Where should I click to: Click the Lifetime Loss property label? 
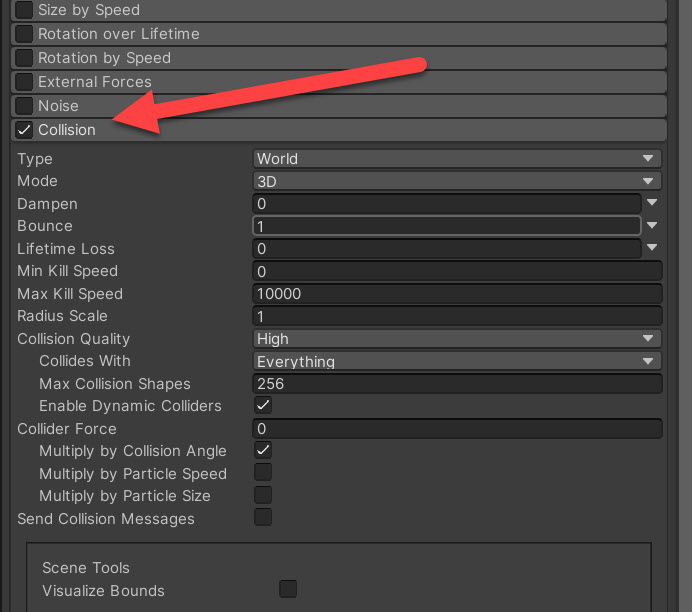tap(66, 249)
